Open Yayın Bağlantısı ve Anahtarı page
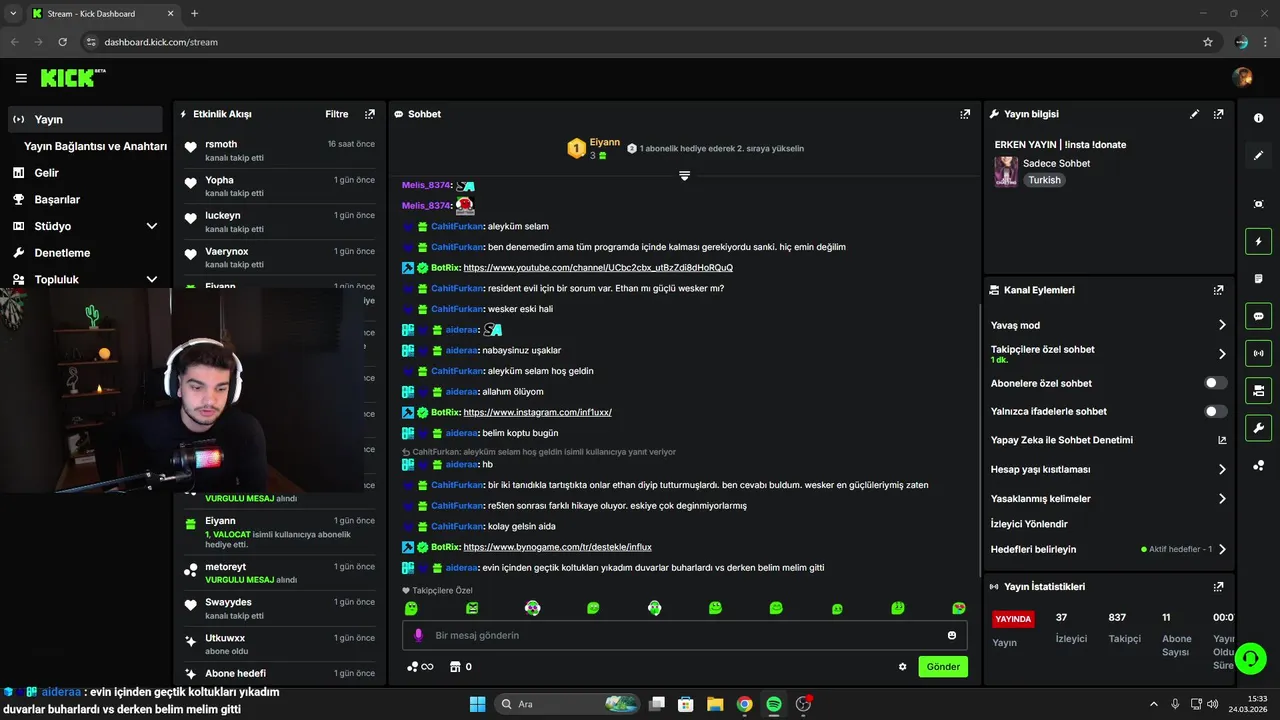 pyautogui.click(x=95, y=146)
